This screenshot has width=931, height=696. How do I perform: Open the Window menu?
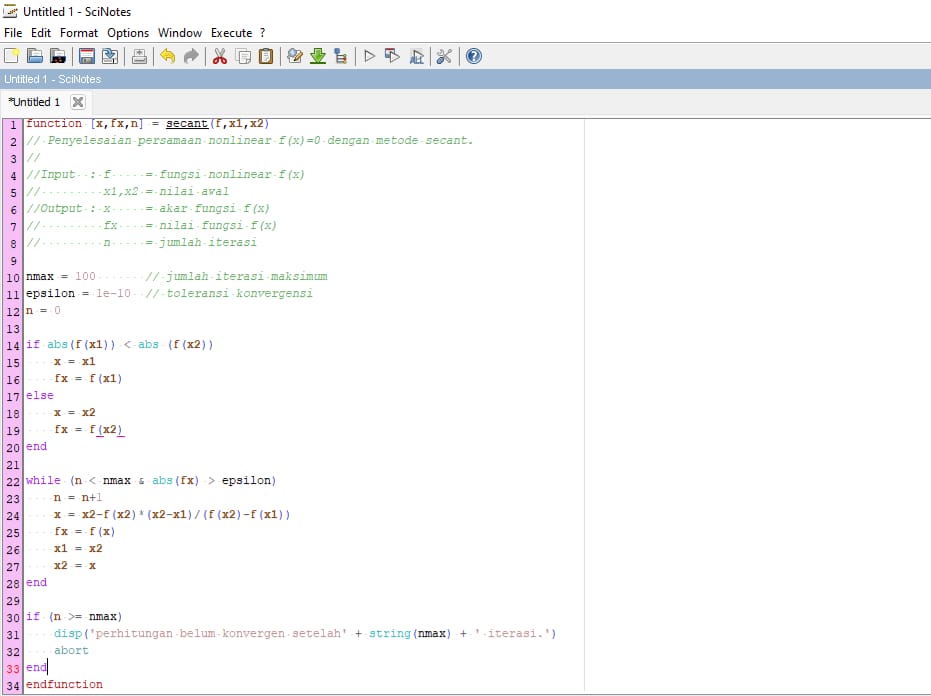[180, 33]
